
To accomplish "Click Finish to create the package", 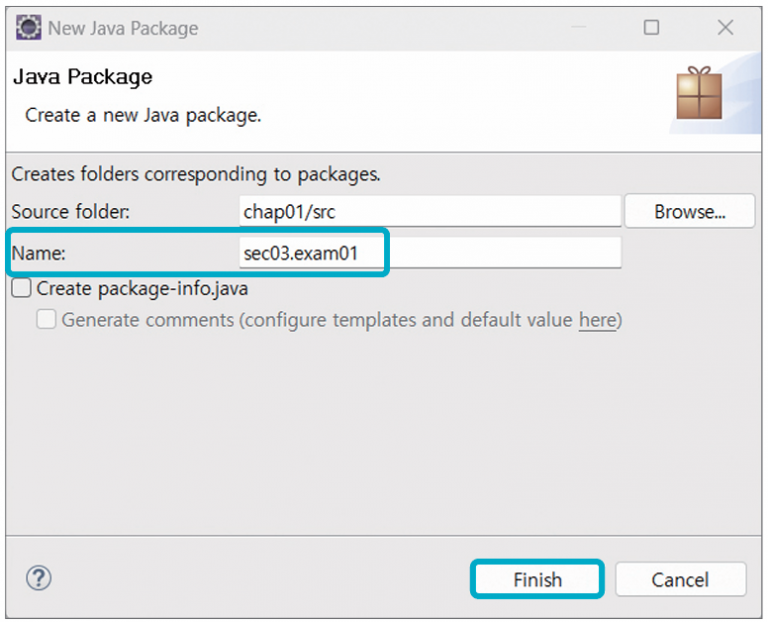I will click(537, 579).
